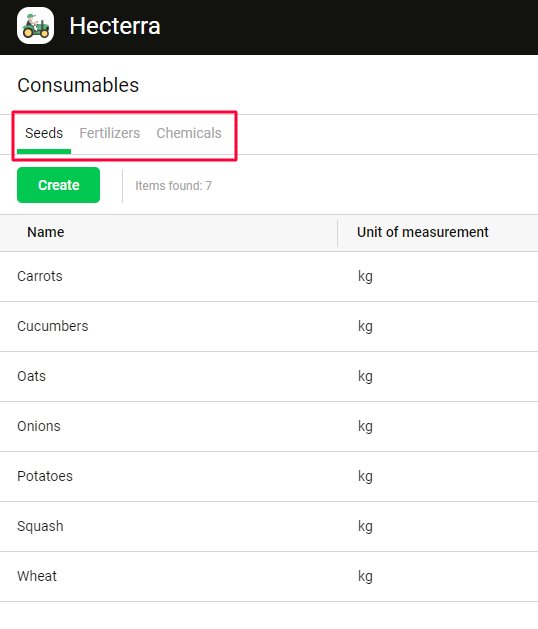Viewport: 538px width, 629px height.
Task: Click the kg unit for Potatoes
Action: [365, 477]
